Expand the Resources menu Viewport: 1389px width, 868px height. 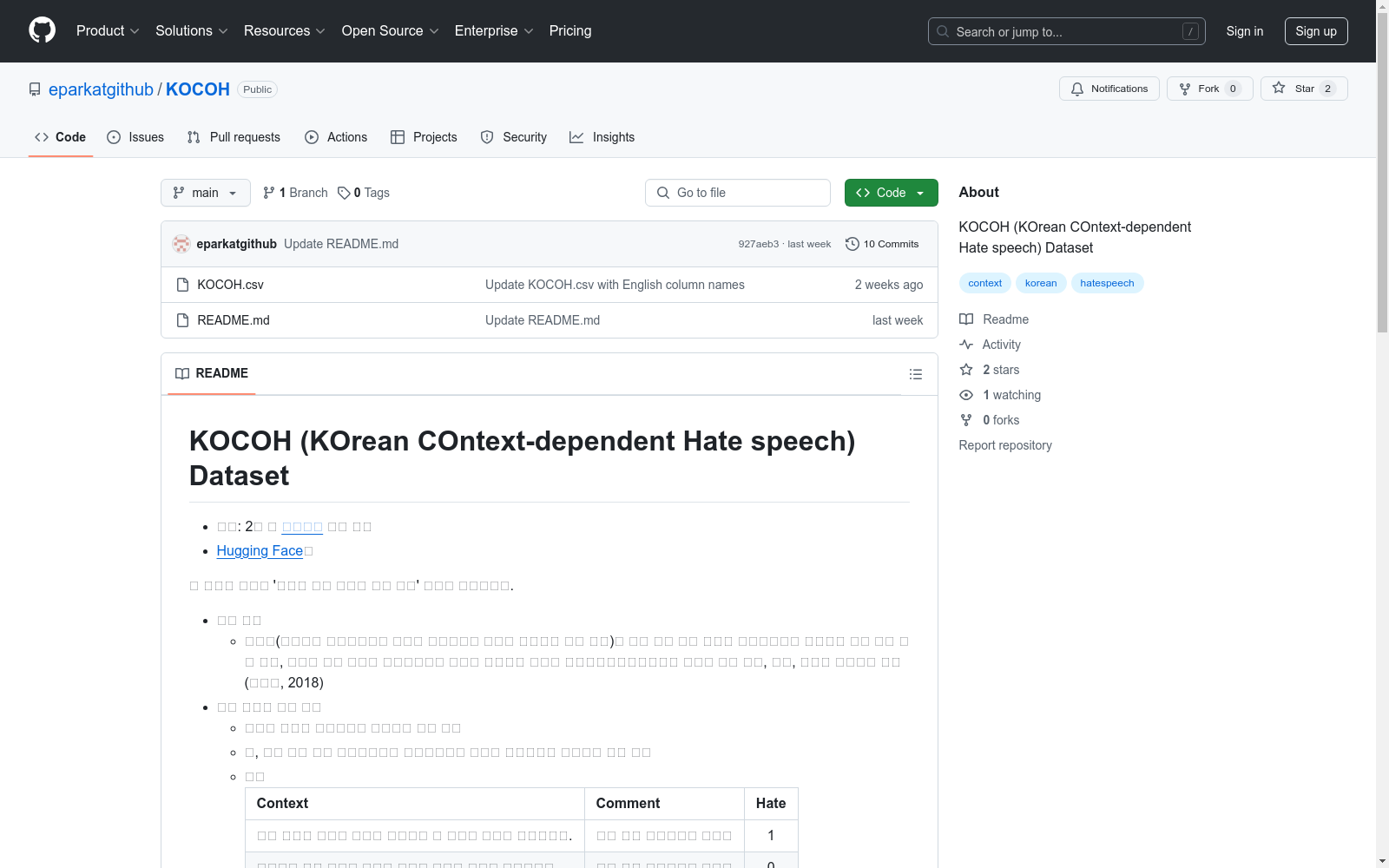click(x=285, y=31)
